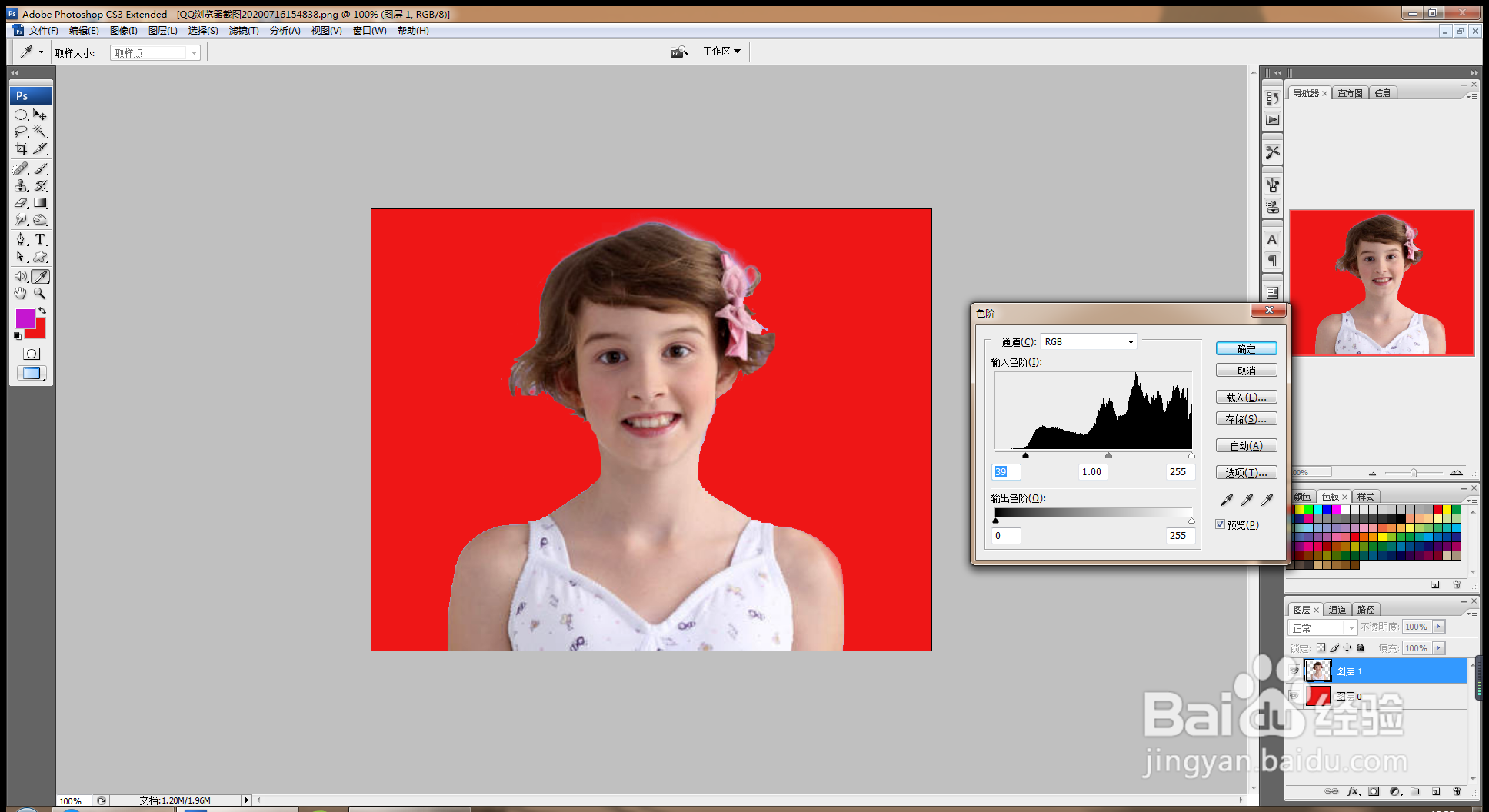The width and height of the screenshot is (1489, 812).
Task: Select the Type tool
Action: [x=41, y=239]
